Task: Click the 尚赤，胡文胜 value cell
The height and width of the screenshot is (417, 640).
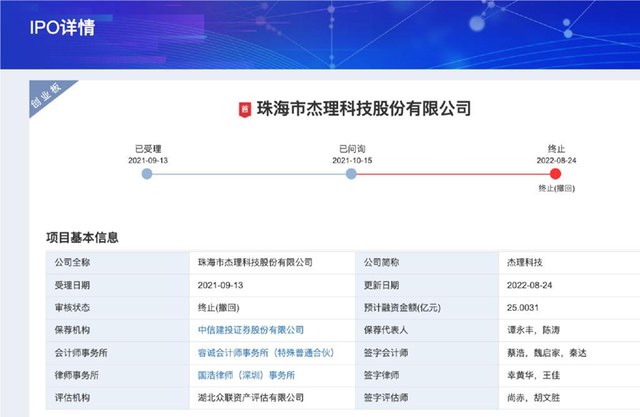Action: (x=569, y=398)
